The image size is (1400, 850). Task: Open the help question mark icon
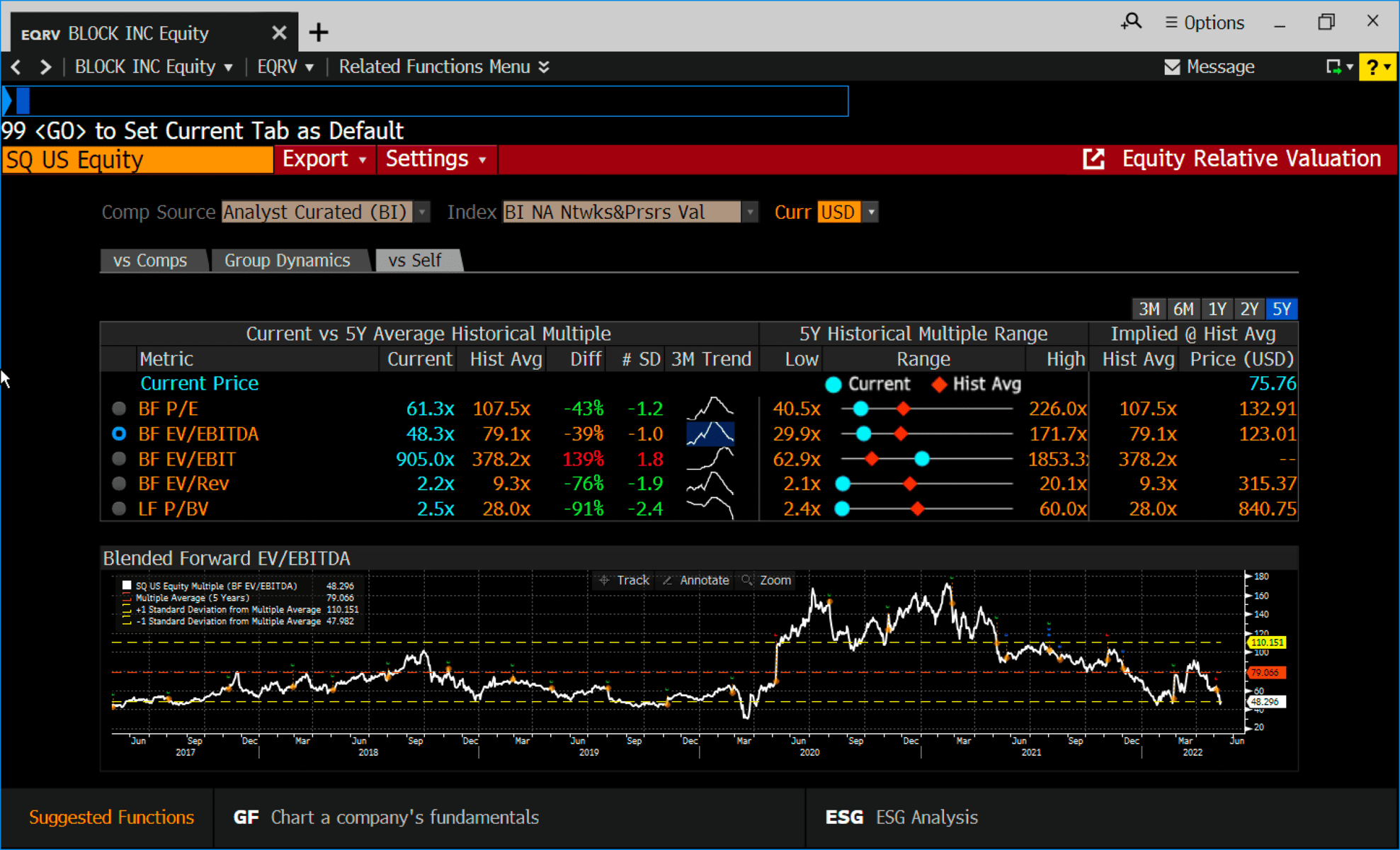1372,67
